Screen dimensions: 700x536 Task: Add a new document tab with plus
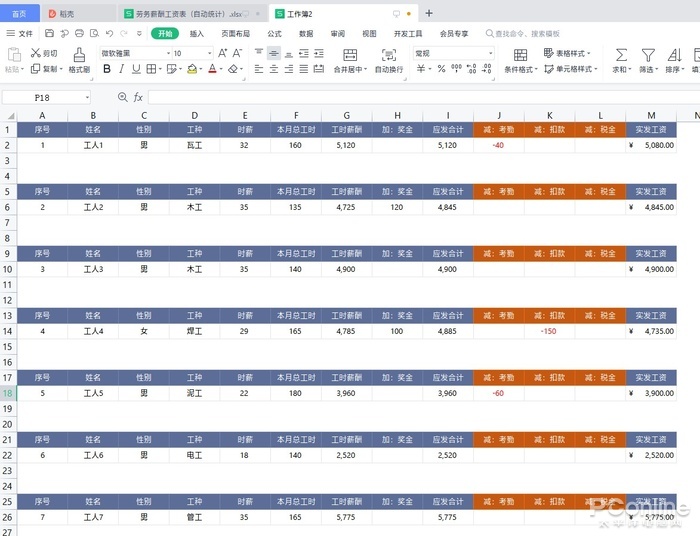pos(429,13)
